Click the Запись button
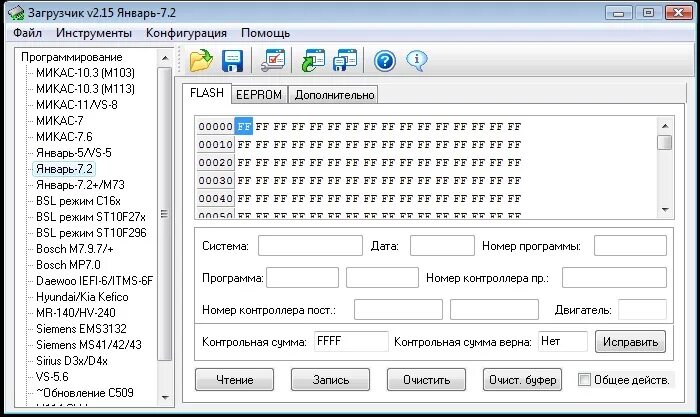Screen dimensions: 700x417 coord(330,379)
